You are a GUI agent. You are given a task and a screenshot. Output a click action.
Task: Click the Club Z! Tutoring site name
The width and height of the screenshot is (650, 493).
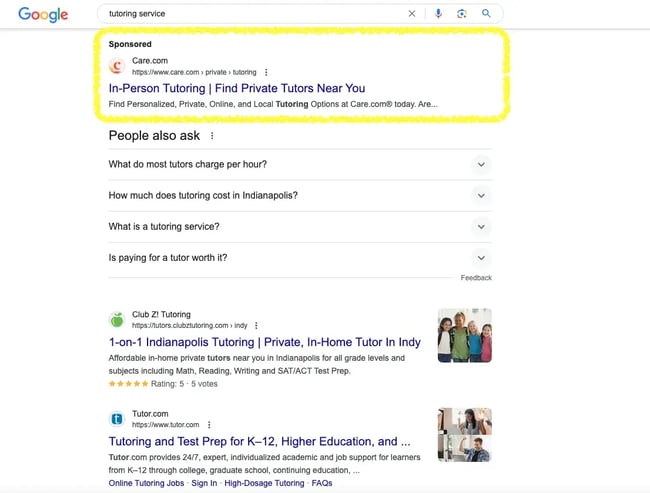[x=161, y=314]
